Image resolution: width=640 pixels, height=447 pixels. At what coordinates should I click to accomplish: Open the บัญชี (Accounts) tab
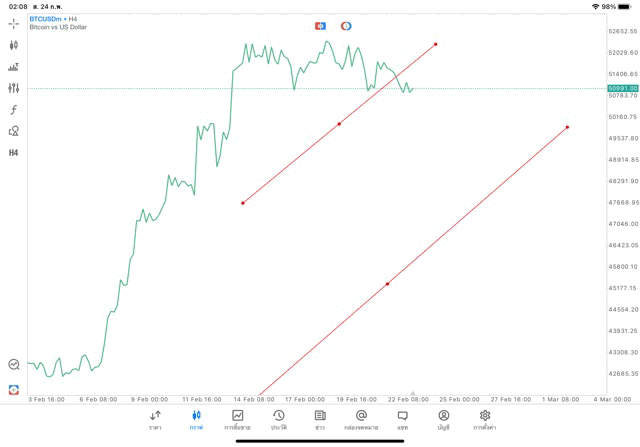pos(443,420)
